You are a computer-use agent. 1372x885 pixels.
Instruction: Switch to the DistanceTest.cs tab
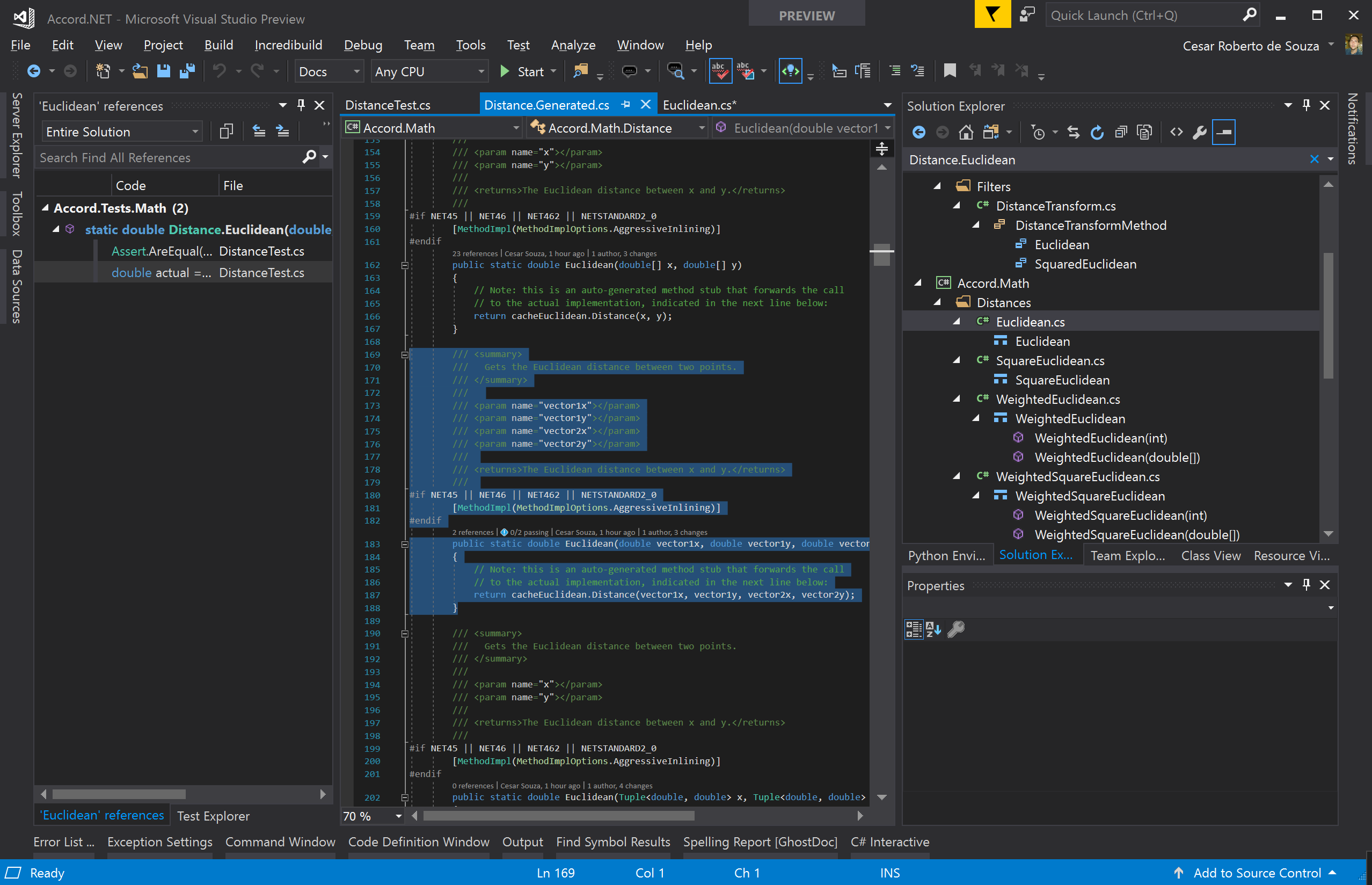click(388, 105)
